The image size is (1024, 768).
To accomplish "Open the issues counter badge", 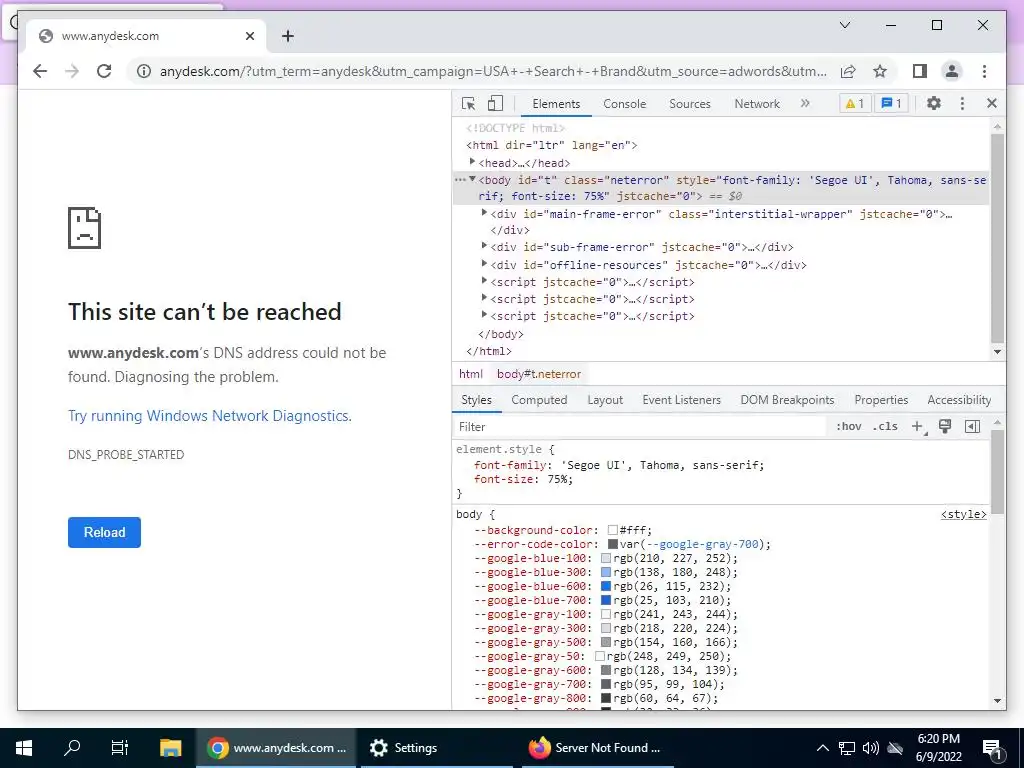I will [x=891, y=103].
